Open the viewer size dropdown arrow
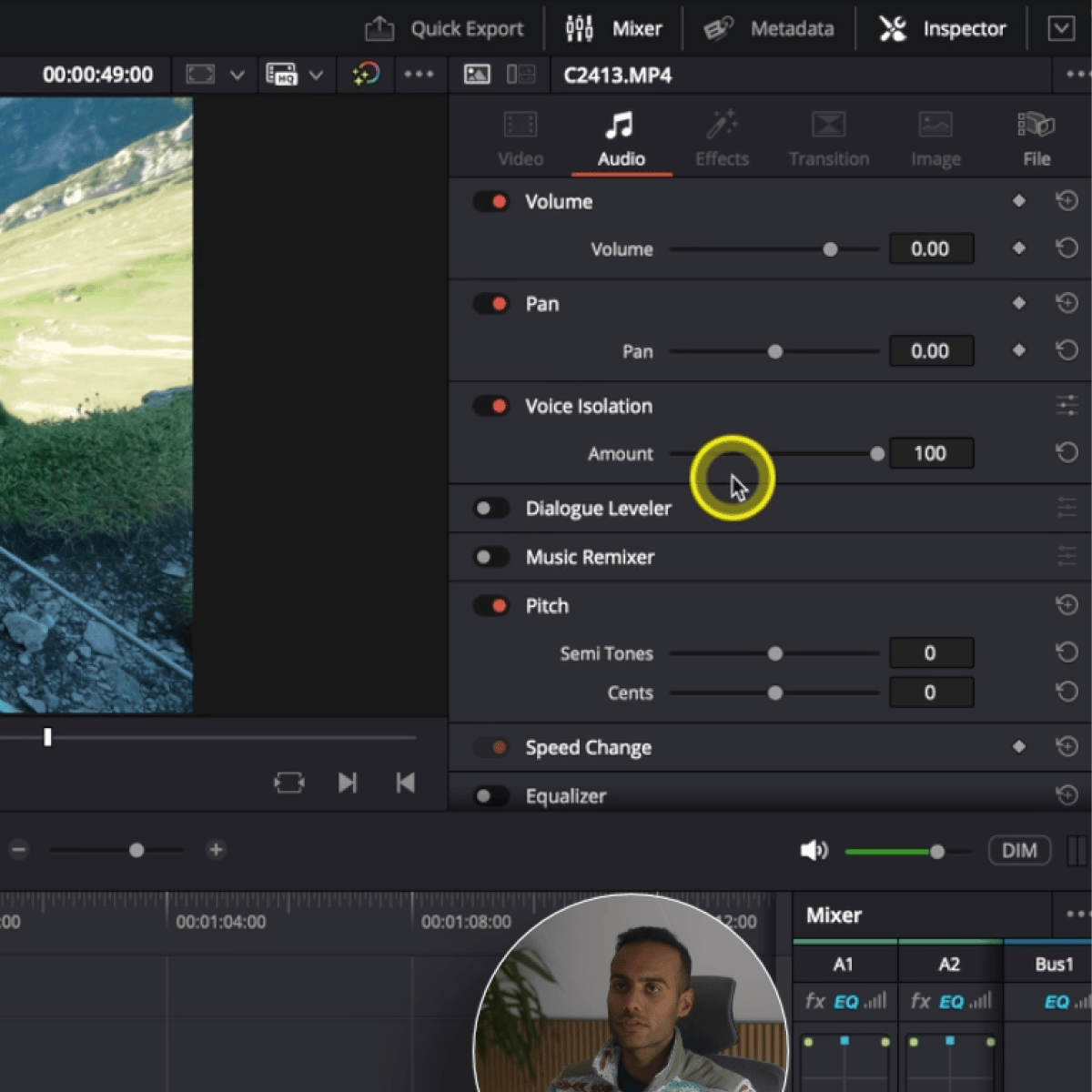 point(237,75)
